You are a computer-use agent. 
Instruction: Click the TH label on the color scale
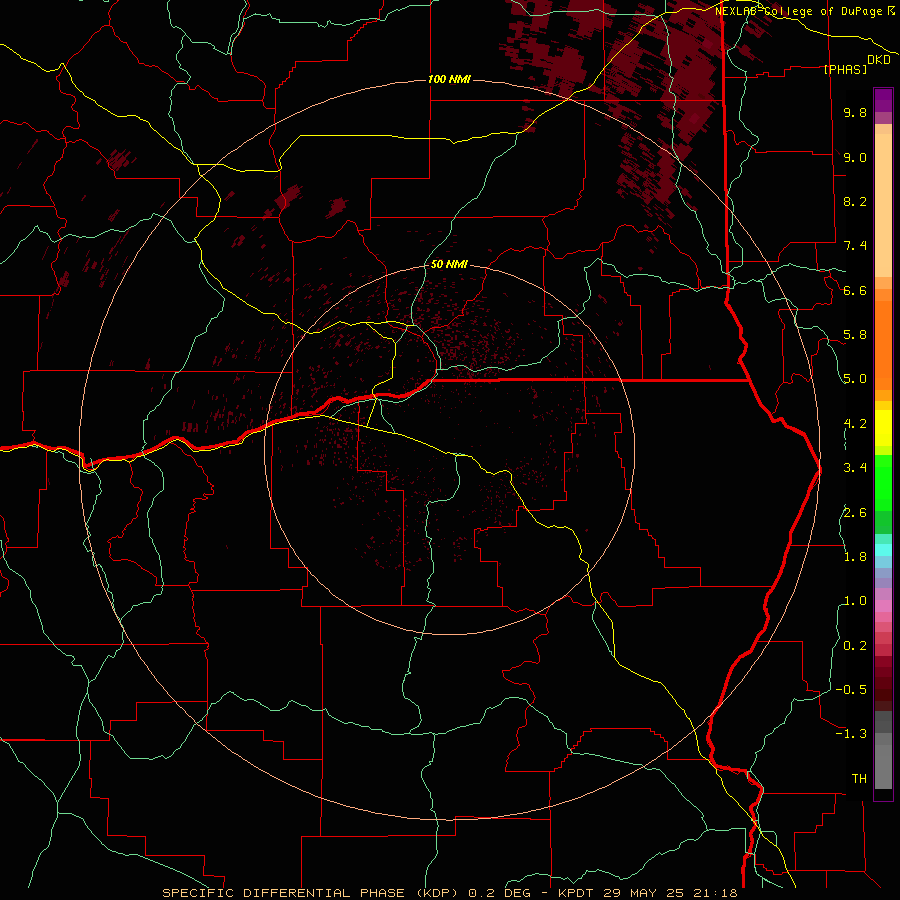tap(859, 779)
